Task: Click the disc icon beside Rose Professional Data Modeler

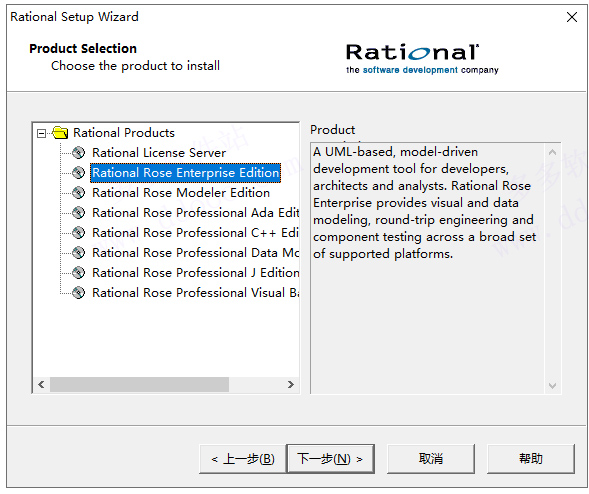Action: (79, 252)
